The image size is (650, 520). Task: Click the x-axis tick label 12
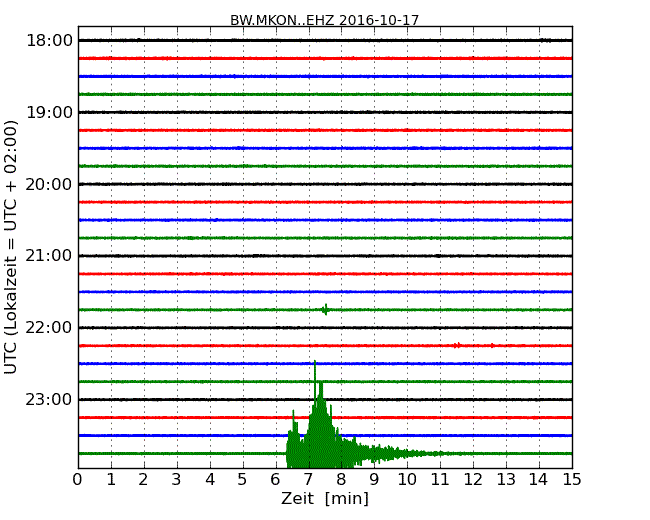[473, 480]
